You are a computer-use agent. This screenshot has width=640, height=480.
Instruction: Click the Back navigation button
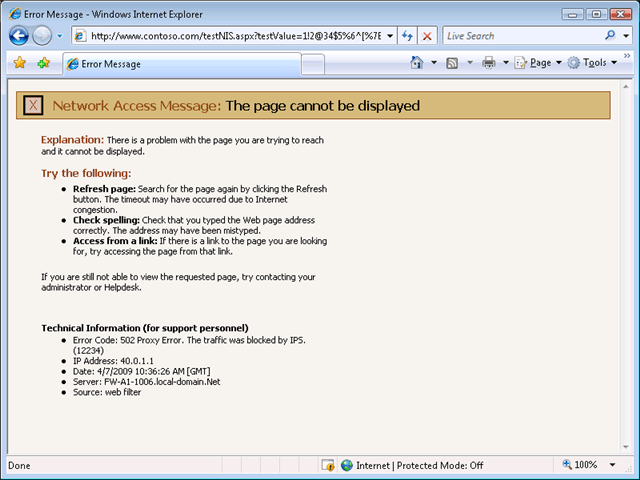pos(19,35)
